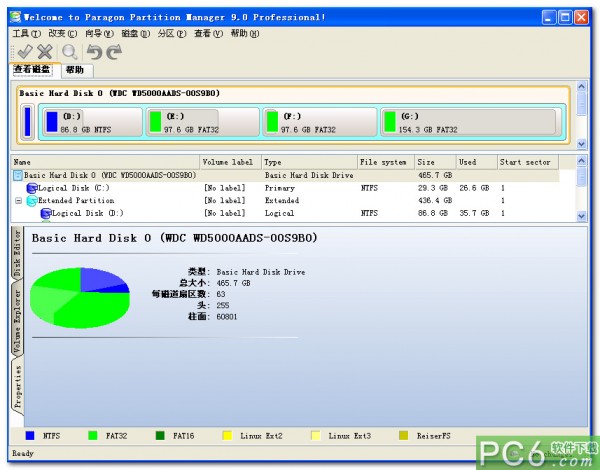Open the 分区(P) menu
Screen dimensions: 600x470
coord(172,34)
